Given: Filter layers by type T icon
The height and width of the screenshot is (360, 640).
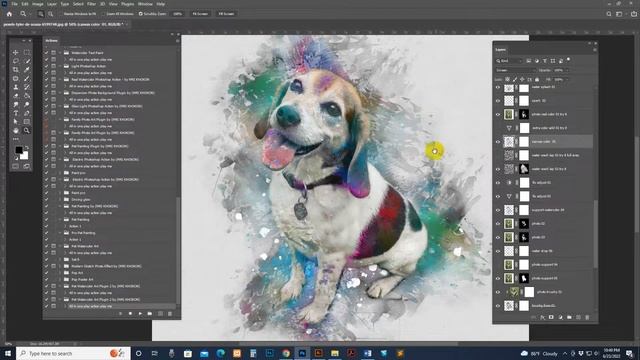Looking at the screenshot, I should 544,61.
